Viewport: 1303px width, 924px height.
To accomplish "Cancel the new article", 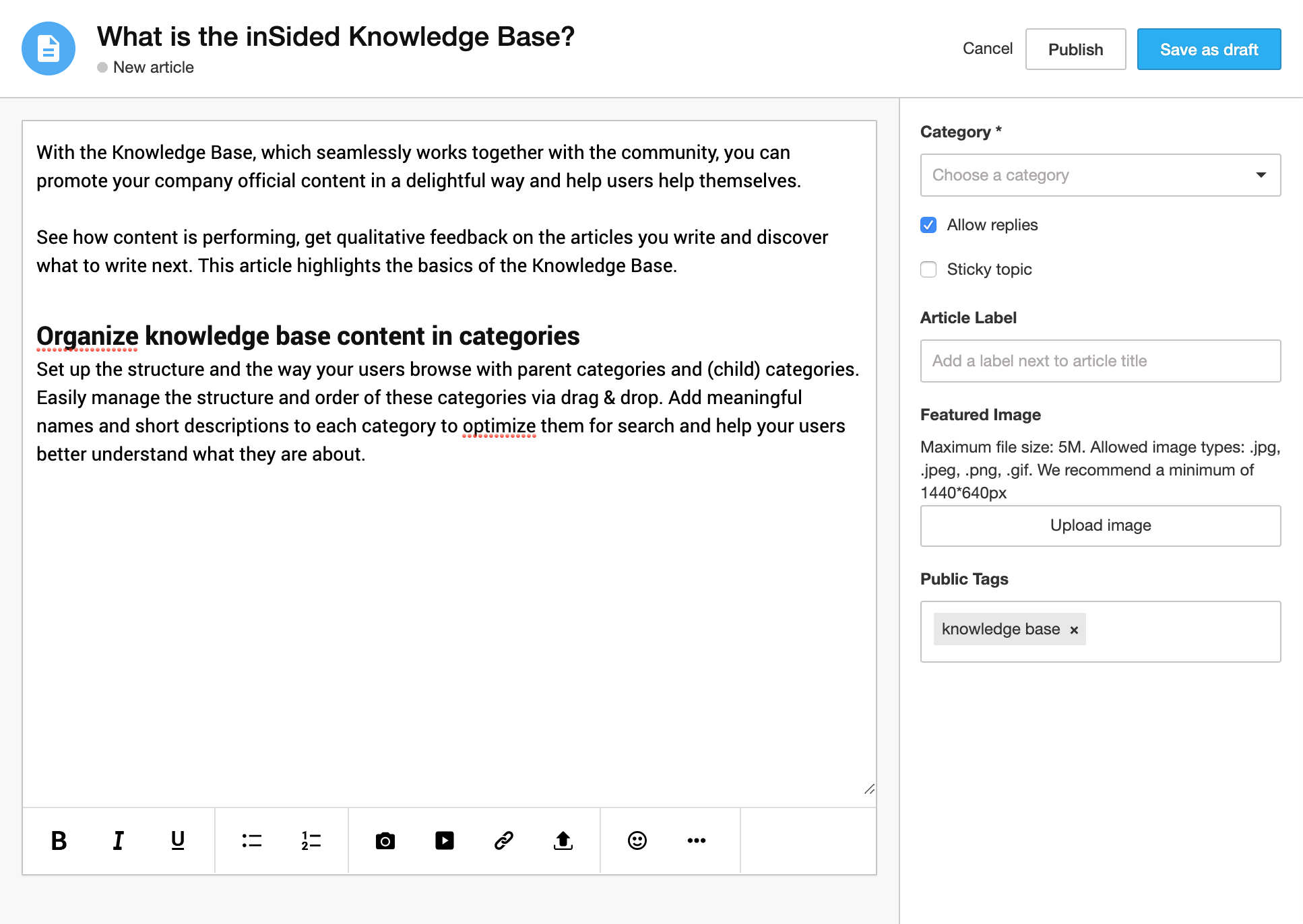I will 988,48.
